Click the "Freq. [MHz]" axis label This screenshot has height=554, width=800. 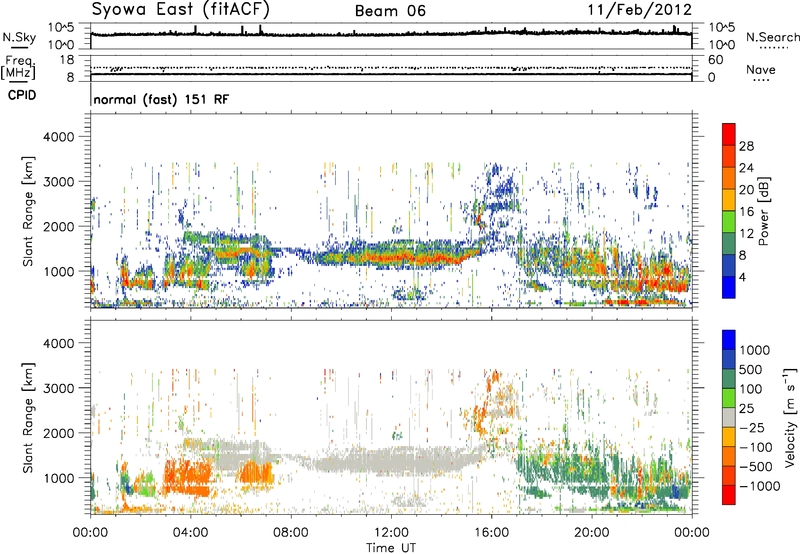[18, 67]
